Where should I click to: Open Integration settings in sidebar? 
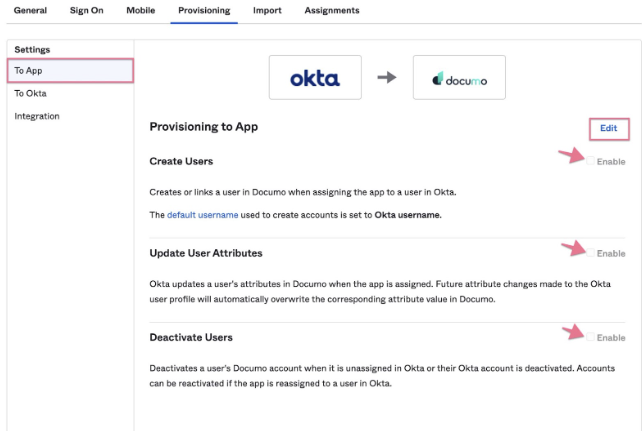click(x=36, y=116)
